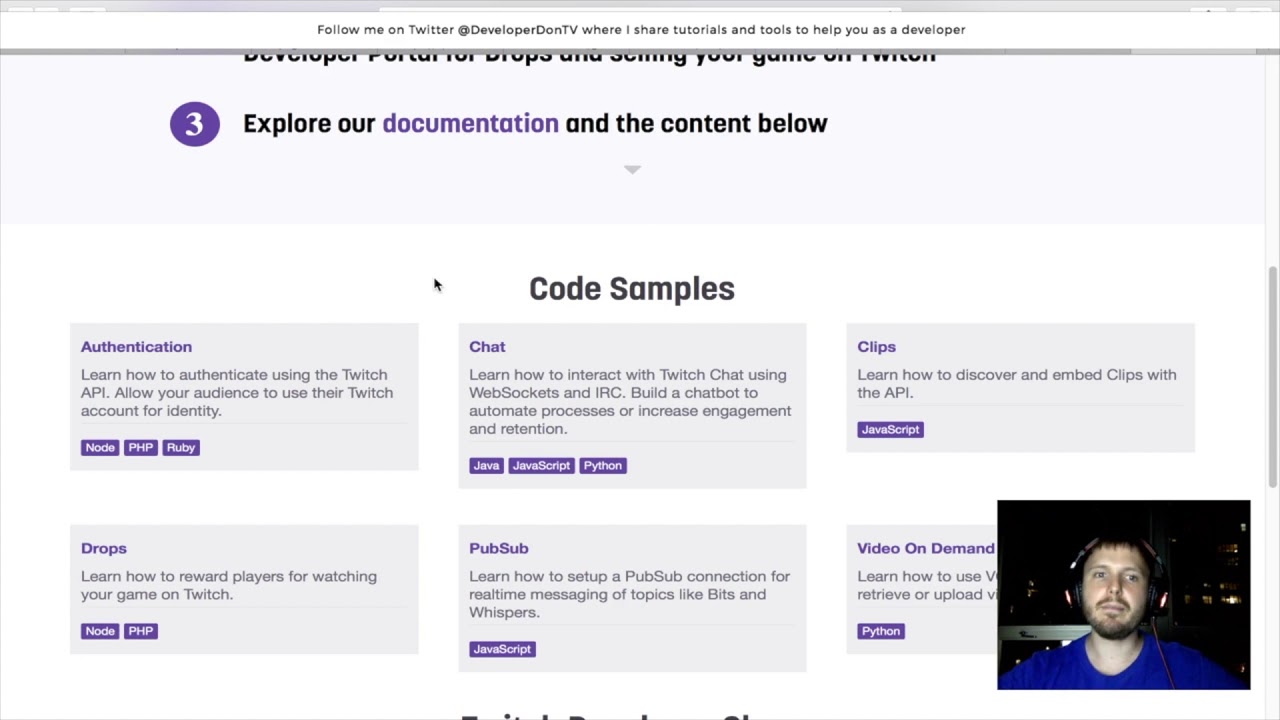Open the Clips code sample
Image resolution: width=1280 pixels, height=720 pixels.
(x=876, y=347)
